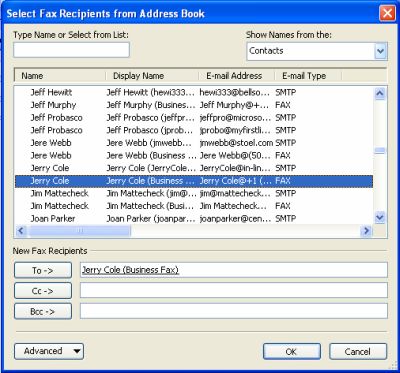Screen dimensions: 400x373
Task: Select the Jeff Murphy FAX row
Action: coord(194,105)
